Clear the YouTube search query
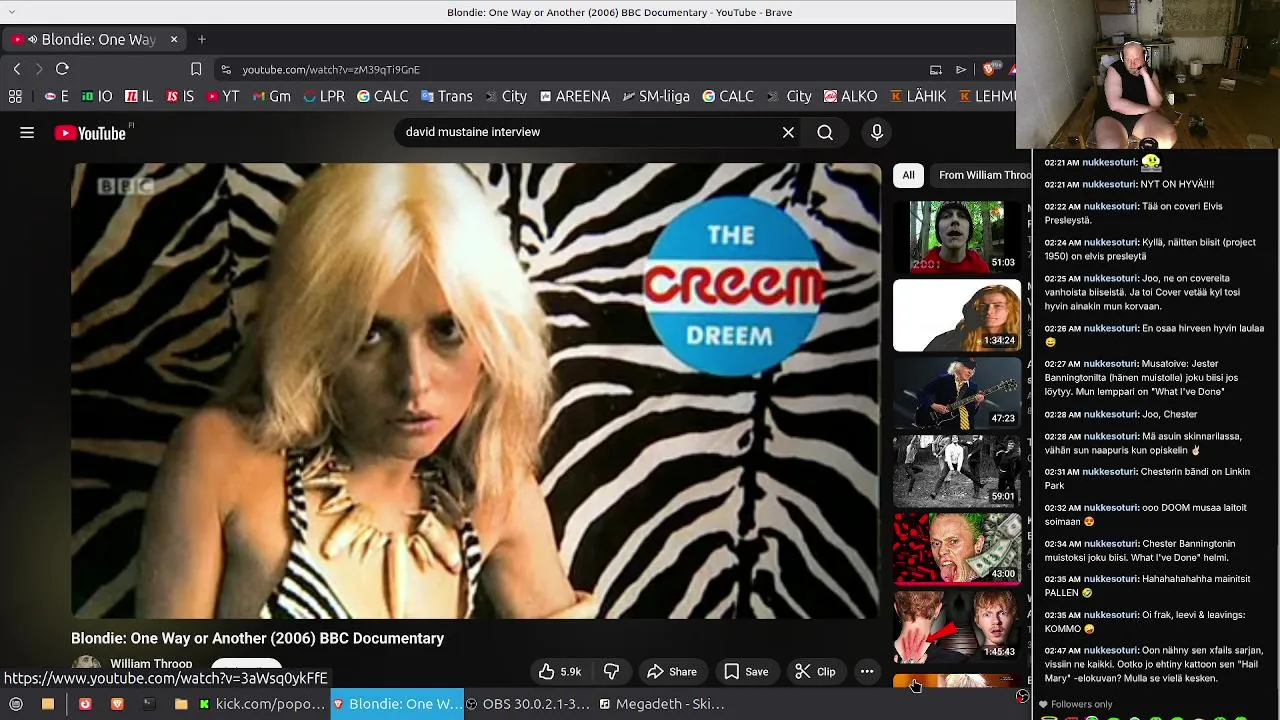Screen dimensions: 1280x720 [788, 132]
